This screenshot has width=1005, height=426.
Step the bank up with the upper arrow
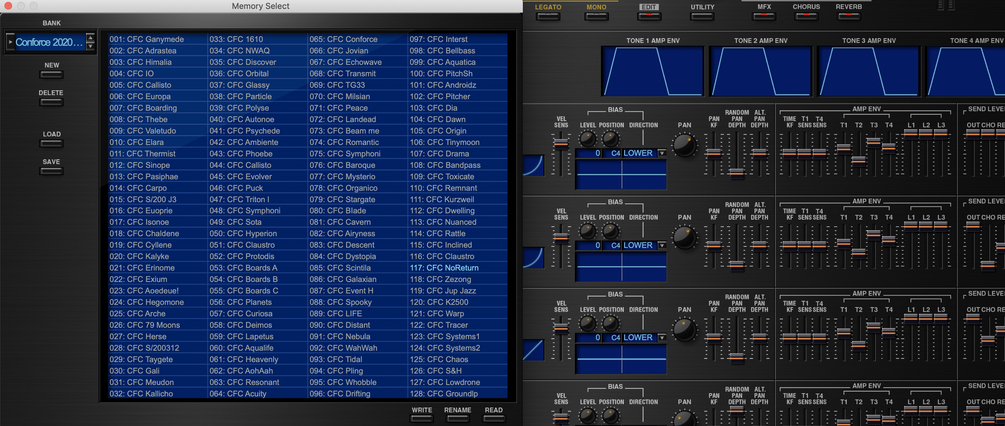[x=90, y=38]
